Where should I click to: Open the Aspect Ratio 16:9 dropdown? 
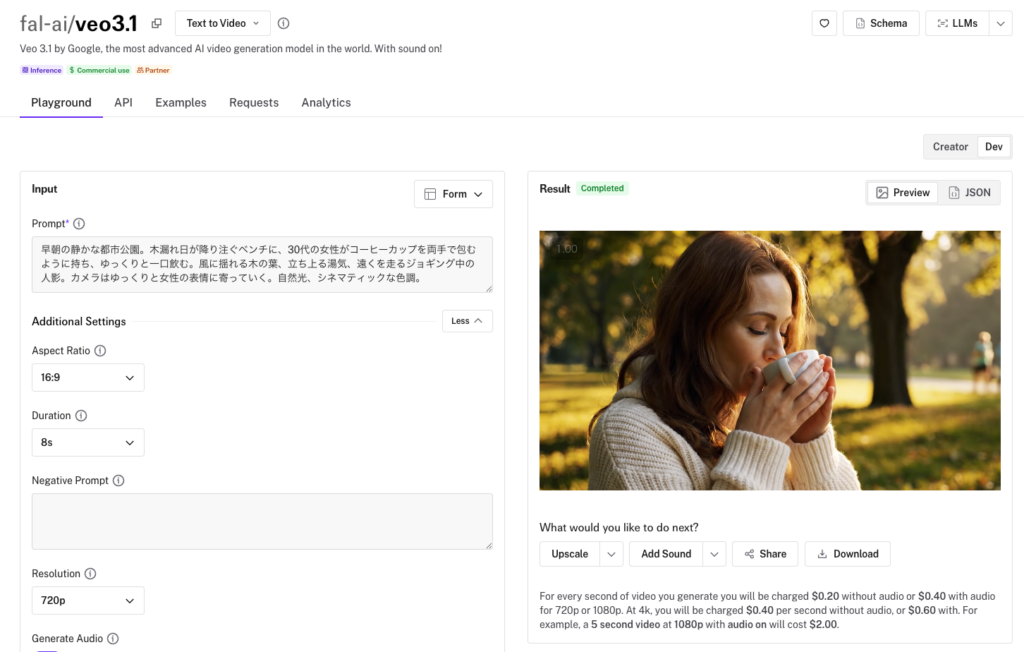88,377
